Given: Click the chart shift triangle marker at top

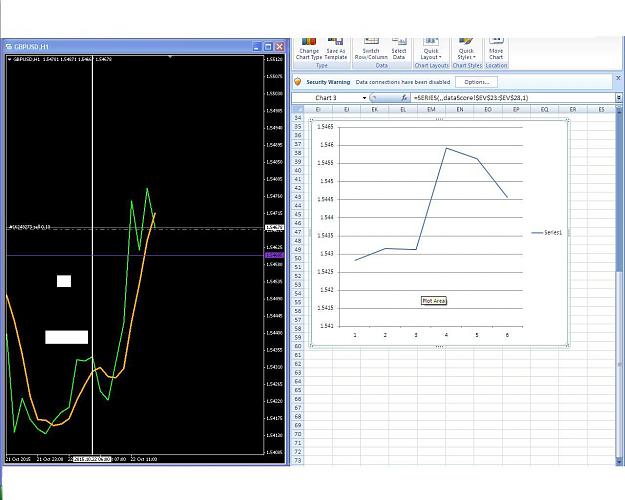Looking at the screenshot, I should 170,57.
